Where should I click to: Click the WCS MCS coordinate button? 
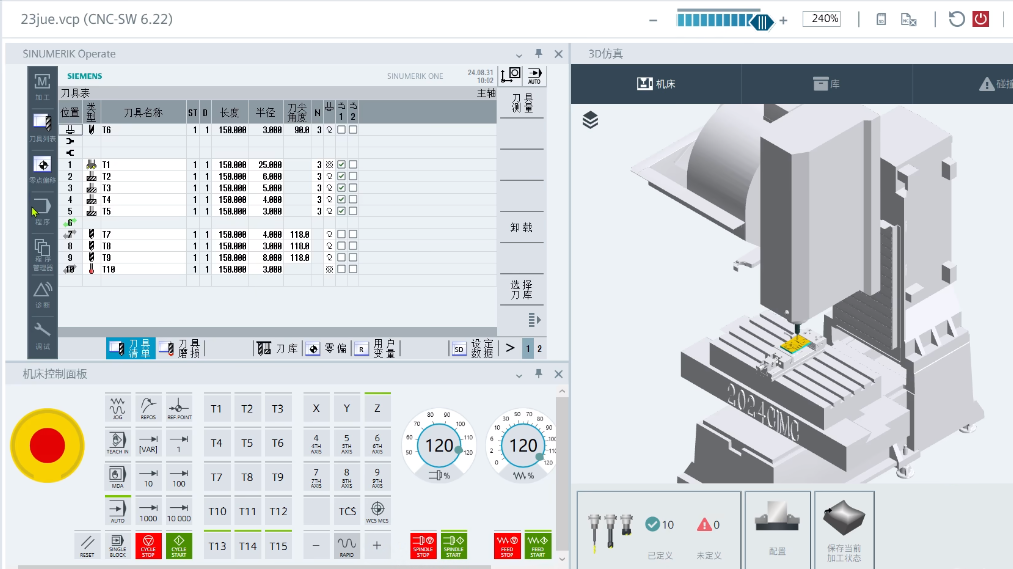click(377, 510)
